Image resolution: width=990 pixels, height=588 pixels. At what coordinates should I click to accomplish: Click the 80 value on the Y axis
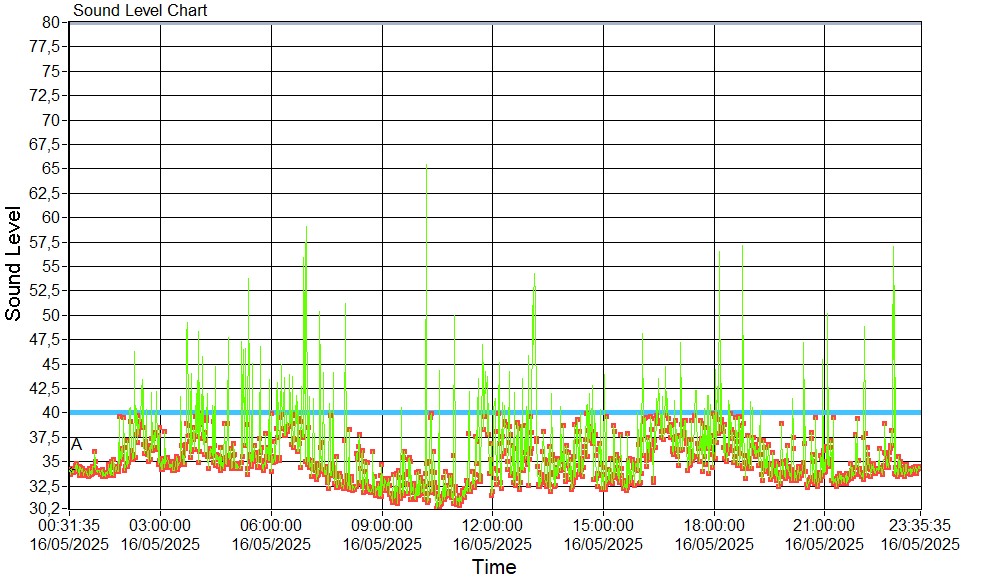[x=52, y=22]
